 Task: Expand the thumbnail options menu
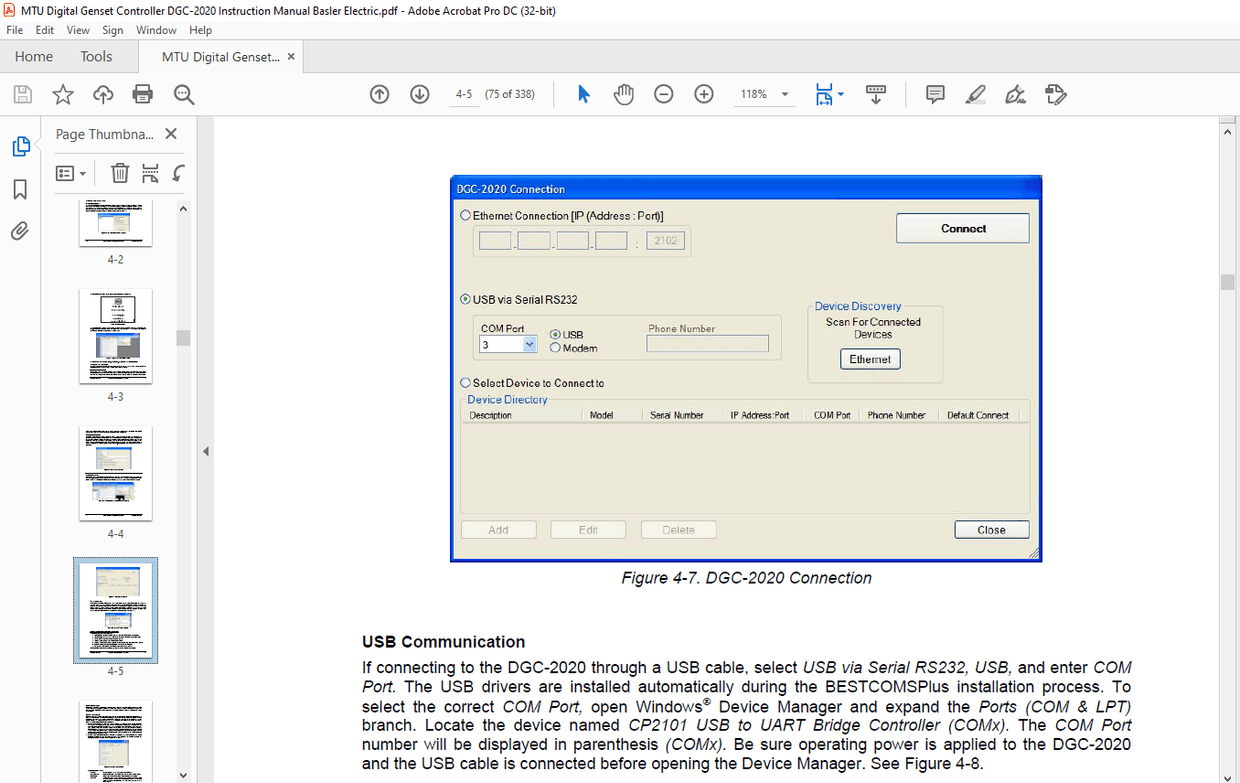70,173
